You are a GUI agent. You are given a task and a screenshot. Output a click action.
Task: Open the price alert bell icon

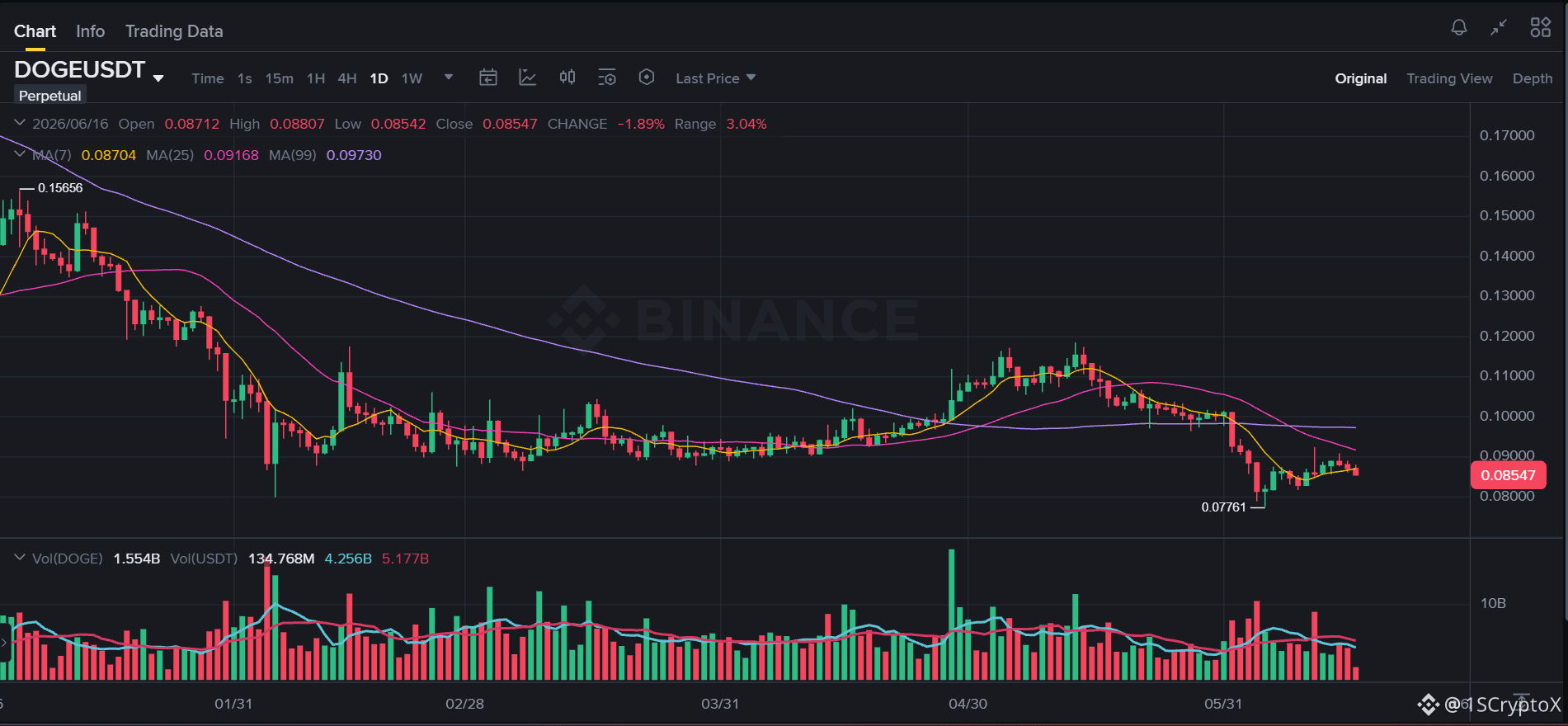tap(1459, 27)
